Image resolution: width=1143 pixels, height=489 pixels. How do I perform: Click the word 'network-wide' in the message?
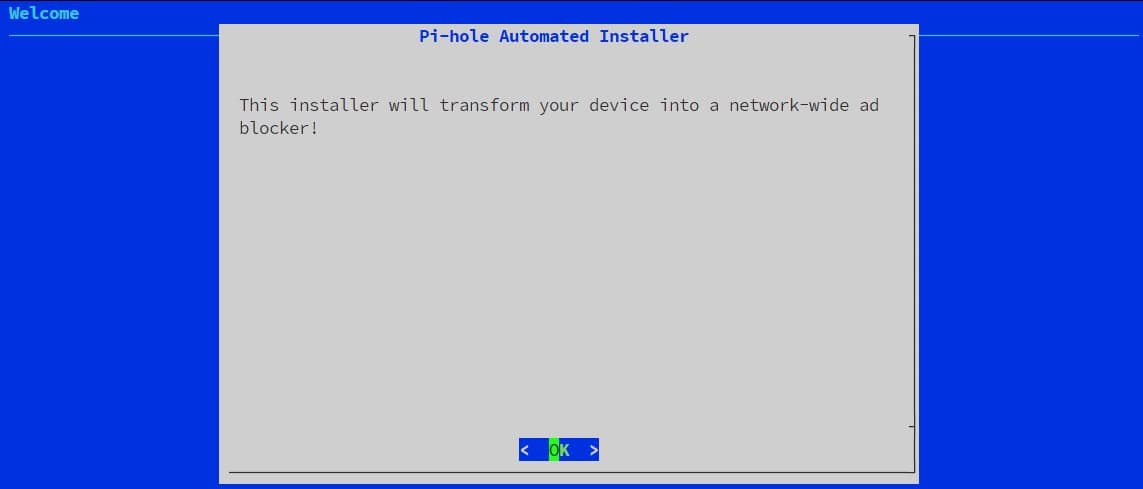[x=789, y=105]
